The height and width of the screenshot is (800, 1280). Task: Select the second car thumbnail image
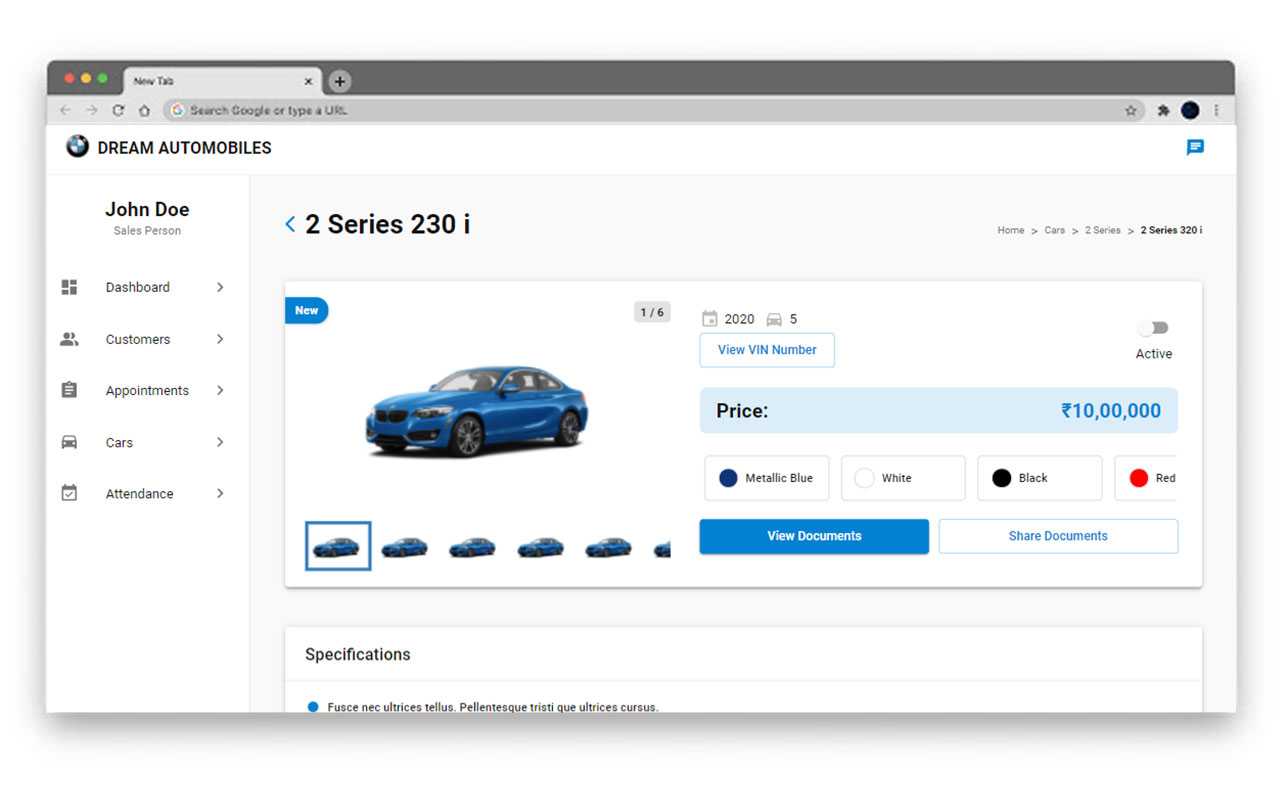coord(405,547)
